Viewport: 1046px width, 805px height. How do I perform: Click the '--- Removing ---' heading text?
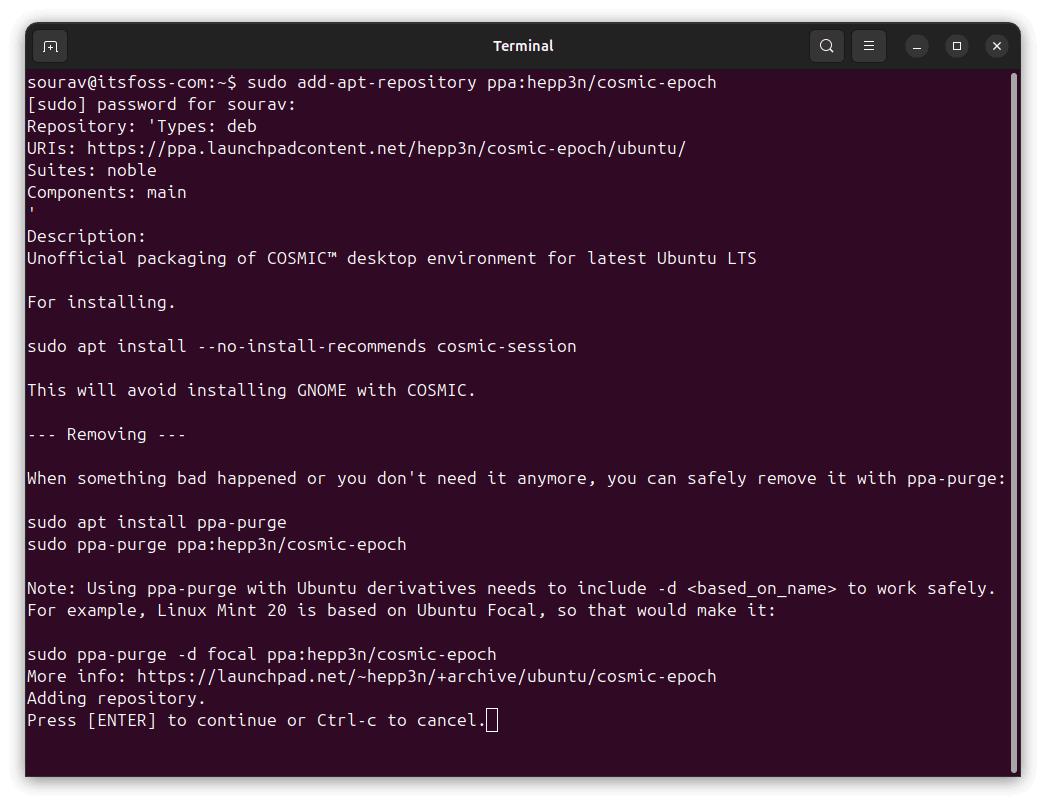coord(106,434)
